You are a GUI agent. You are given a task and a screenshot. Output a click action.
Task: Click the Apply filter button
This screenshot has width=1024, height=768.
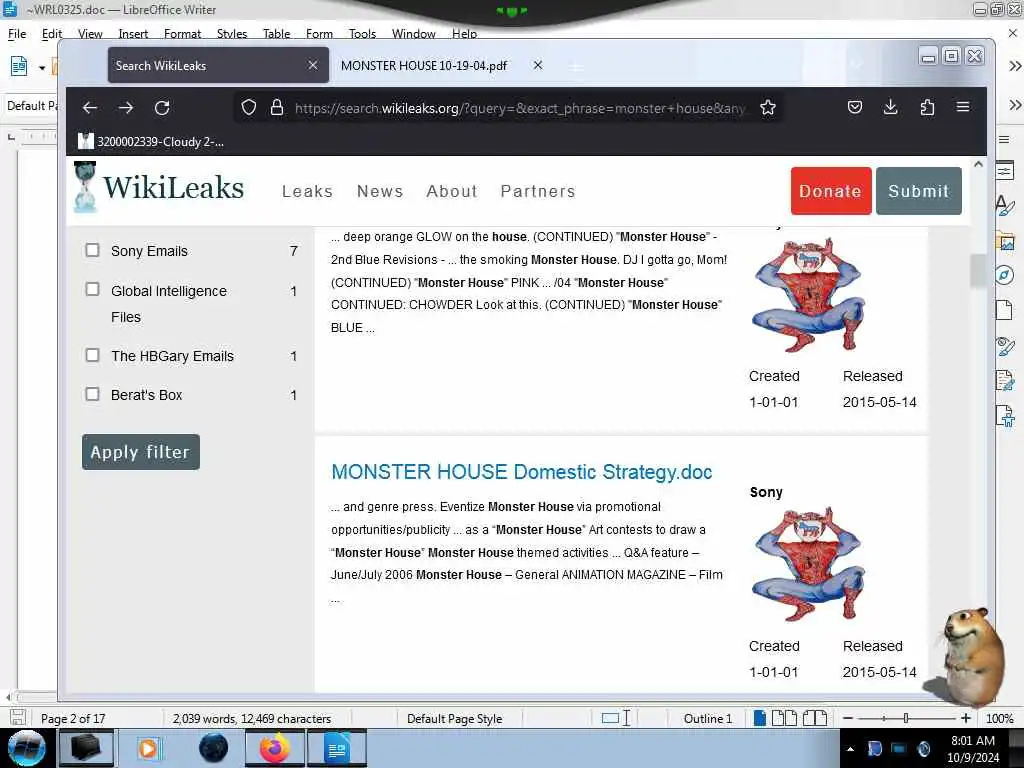(x=141, y=452)
